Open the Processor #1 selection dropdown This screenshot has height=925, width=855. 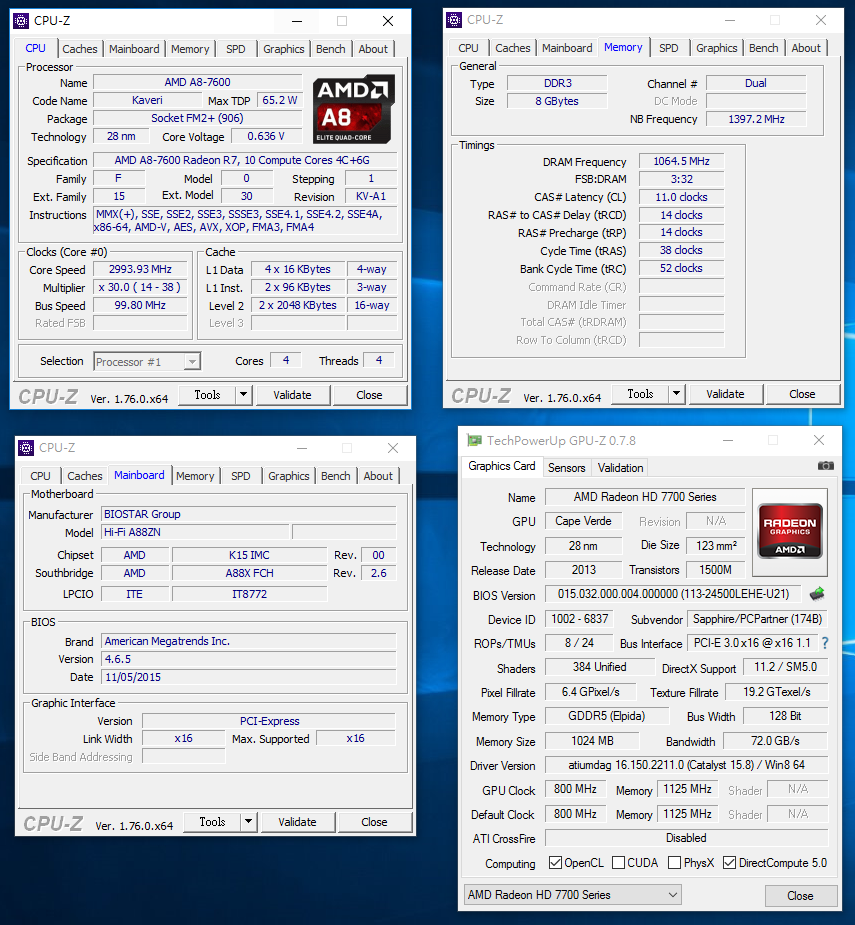point(147,362)
